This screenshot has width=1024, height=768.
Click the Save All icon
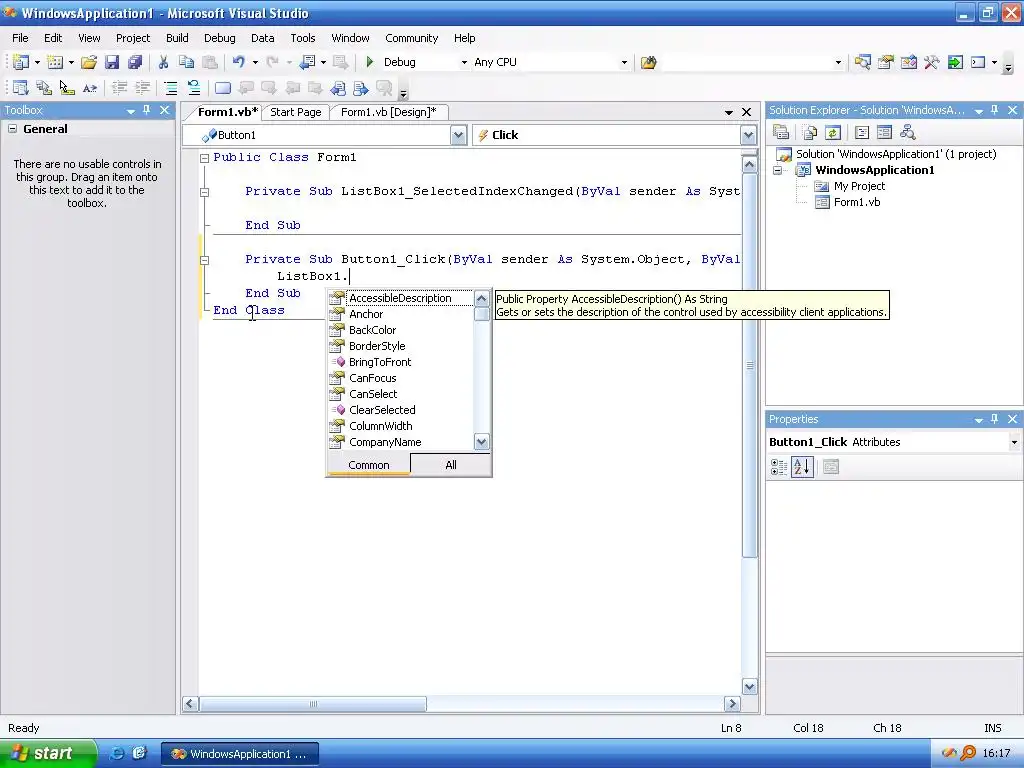click(x=135, y=62)
